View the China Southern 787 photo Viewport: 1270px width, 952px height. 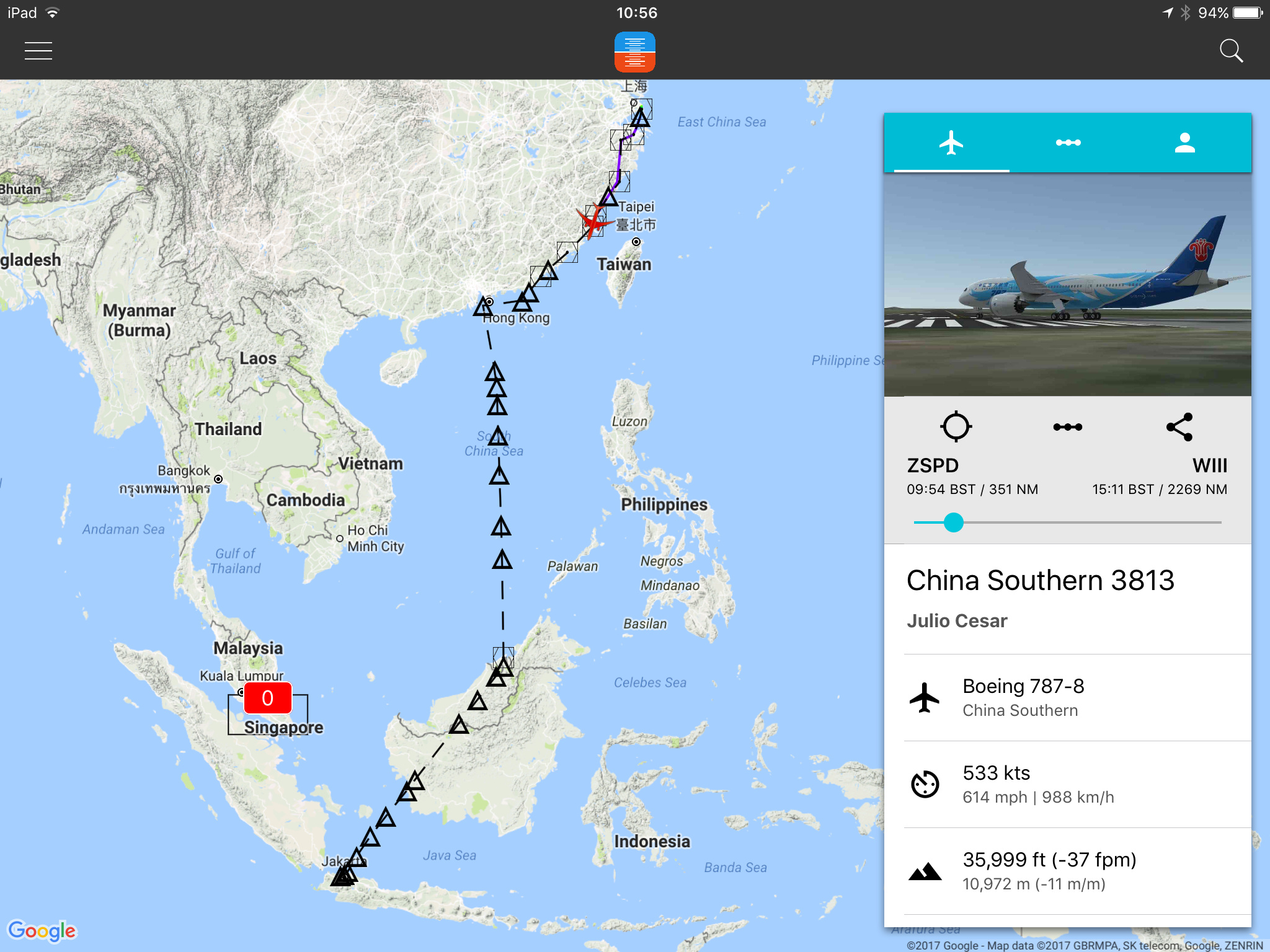(x=1068, y=284)
